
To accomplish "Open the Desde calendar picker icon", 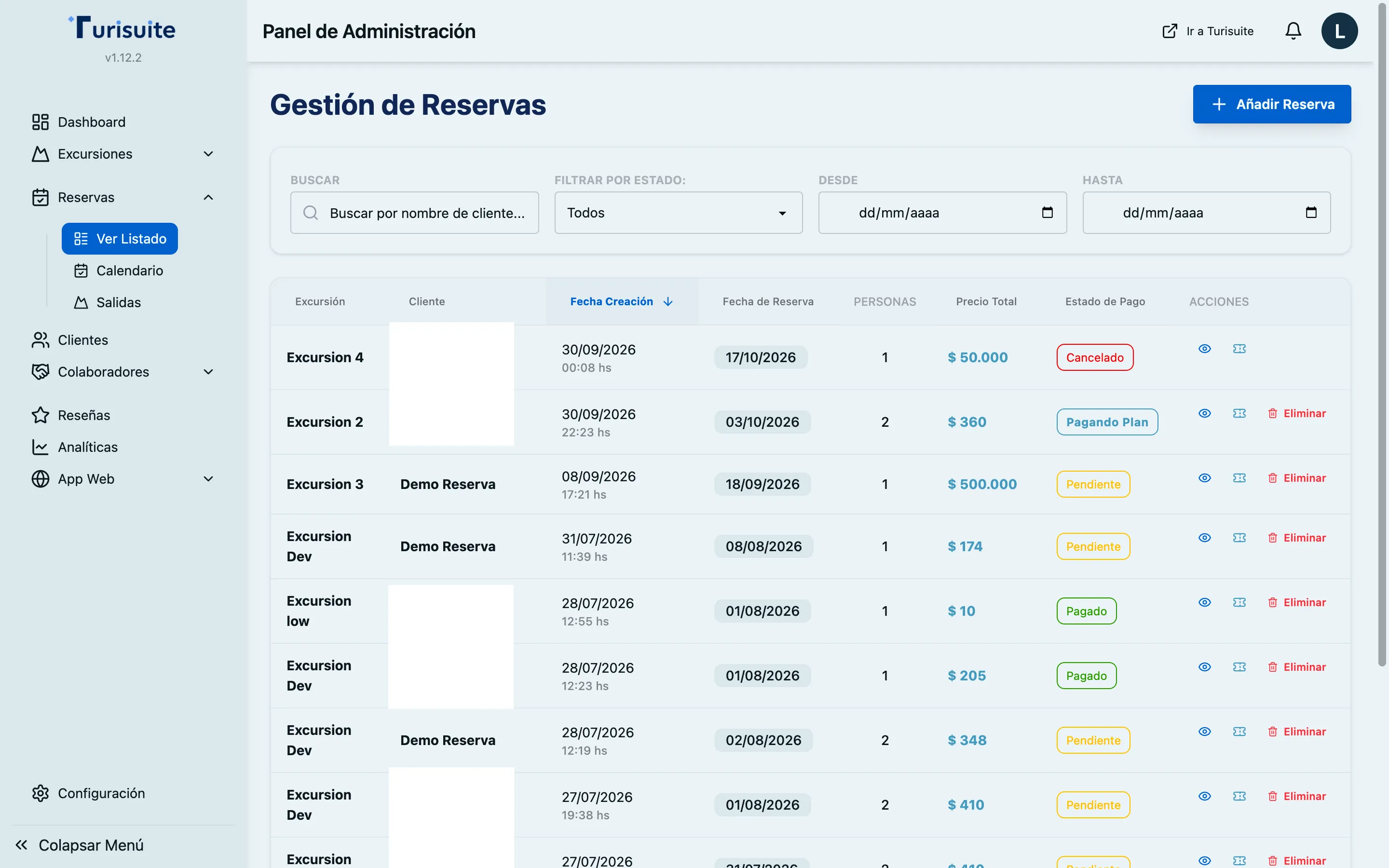I will (1047, 212).
